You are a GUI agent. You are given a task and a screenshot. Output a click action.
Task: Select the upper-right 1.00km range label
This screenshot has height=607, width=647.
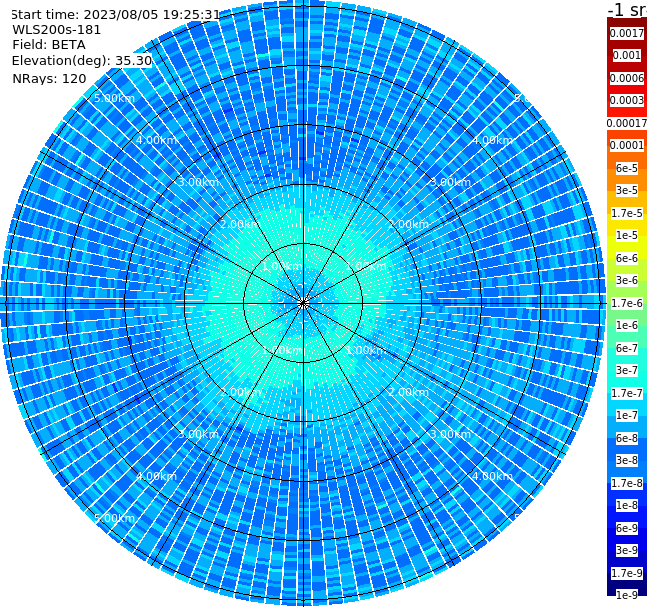click(366, 267)
